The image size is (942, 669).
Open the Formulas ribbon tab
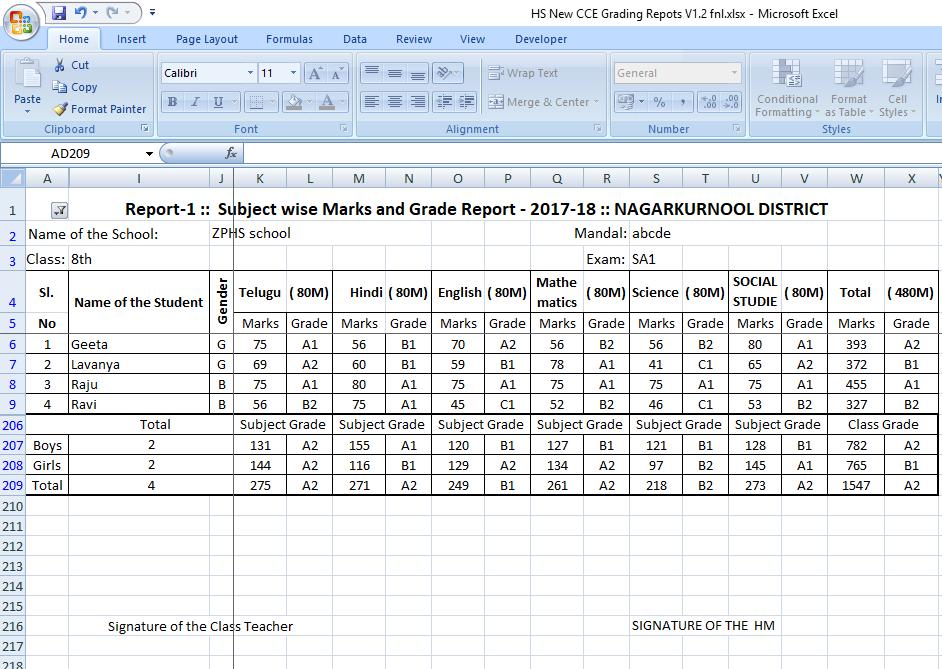288,38
